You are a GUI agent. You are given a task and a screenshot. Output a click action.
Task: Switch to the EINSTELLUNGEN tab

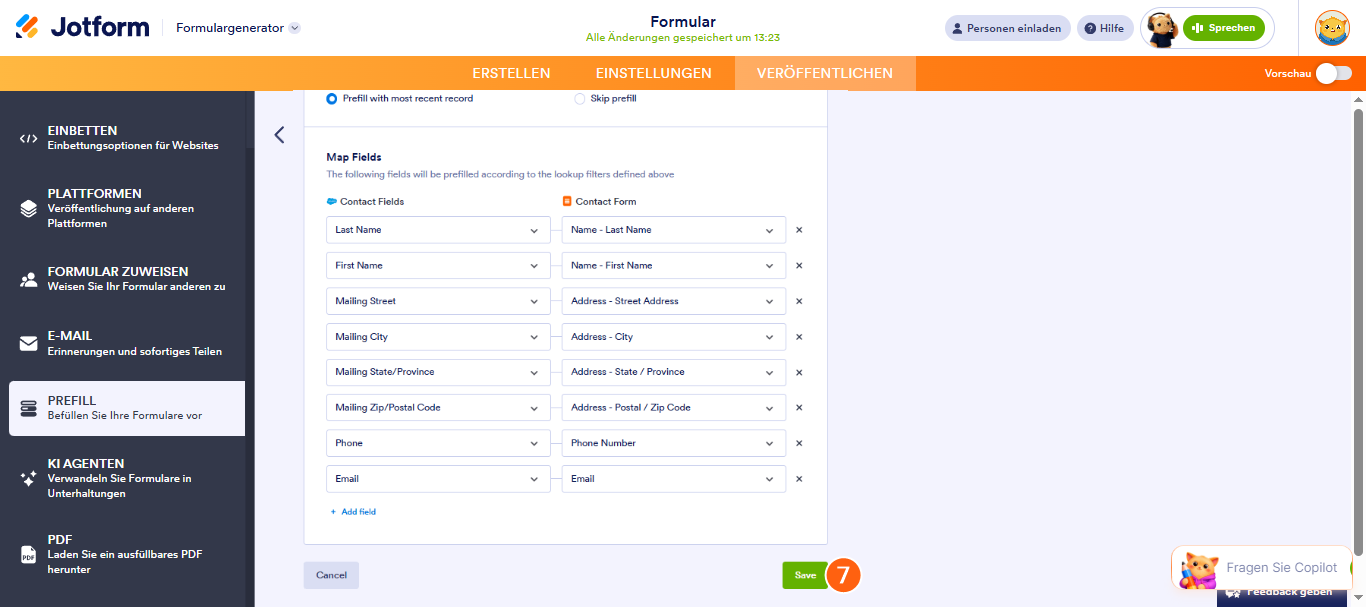click(654, 73)
